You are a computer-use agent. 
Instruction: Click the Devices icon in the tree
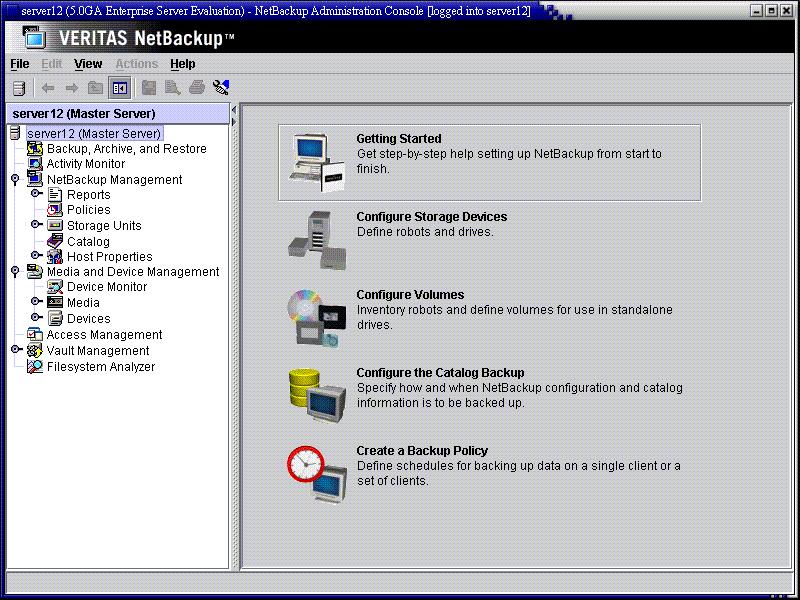[55, 318]
